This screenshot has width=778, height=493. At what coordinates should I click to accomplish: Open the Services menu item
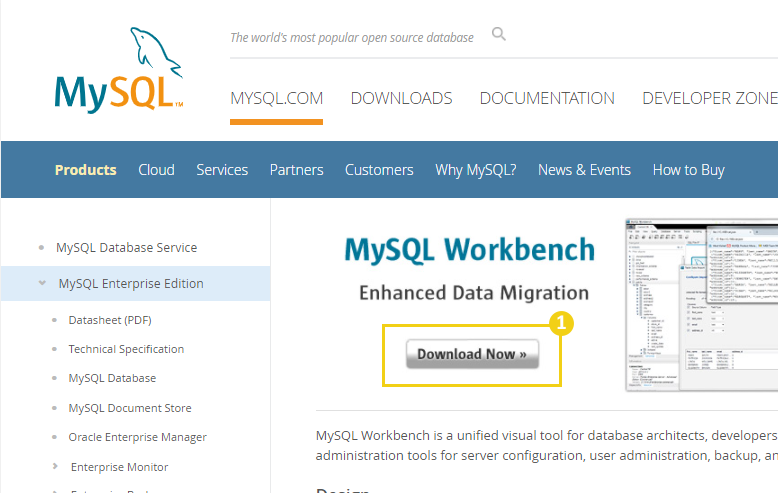[222, 170]
